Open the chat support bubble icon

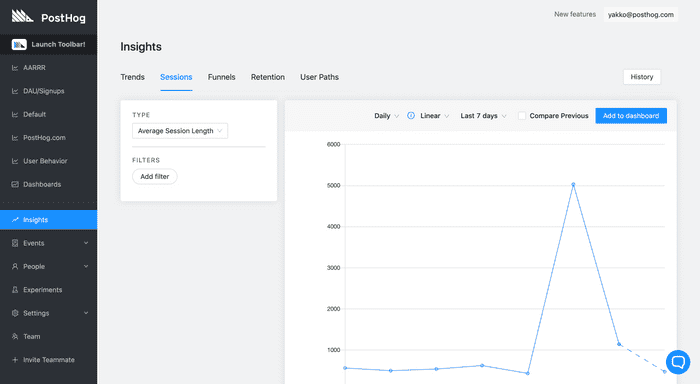(x=678, y=362)
